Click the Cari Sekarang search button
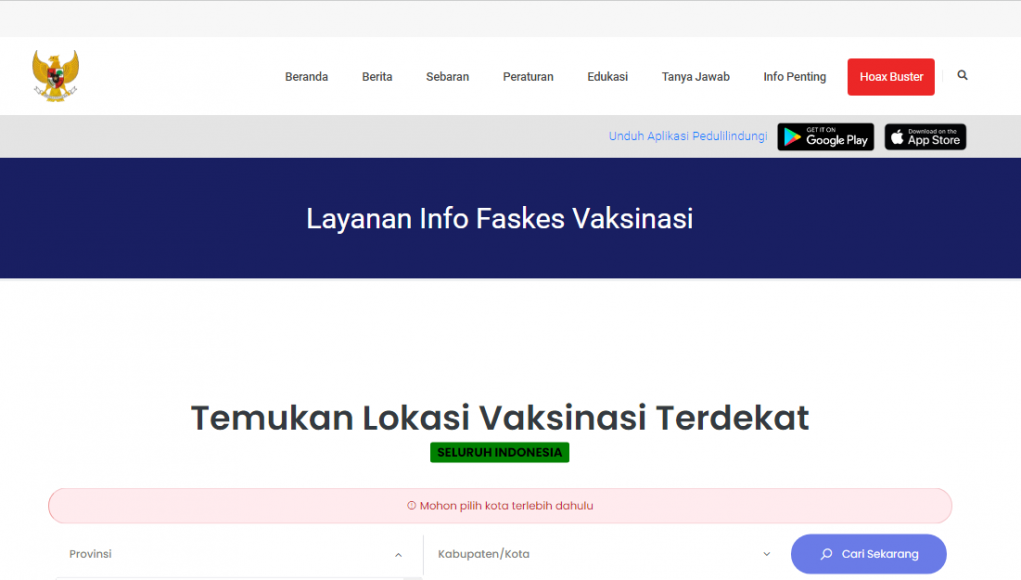The image size is (1021, 580). [868, 554]
